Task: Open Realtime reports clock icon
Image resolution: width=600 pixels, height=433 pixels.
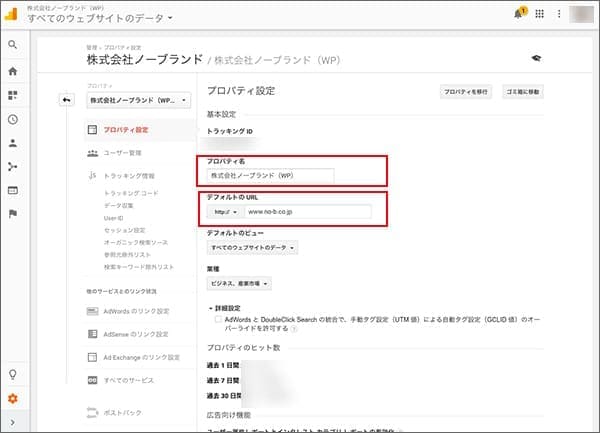Action: click(13, 119)
